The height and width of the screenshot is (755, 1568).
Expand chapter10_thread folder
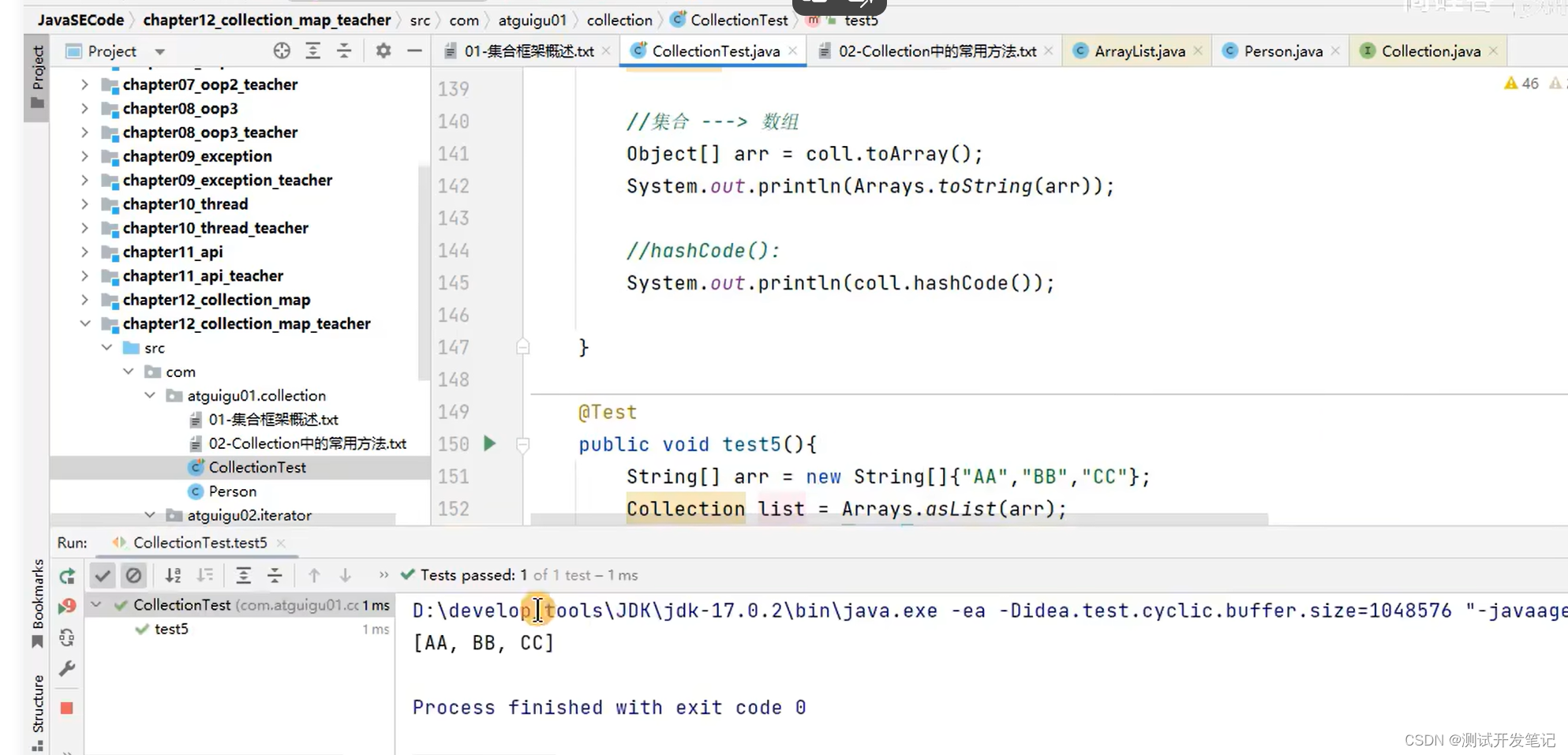click(x=84, y=204)
